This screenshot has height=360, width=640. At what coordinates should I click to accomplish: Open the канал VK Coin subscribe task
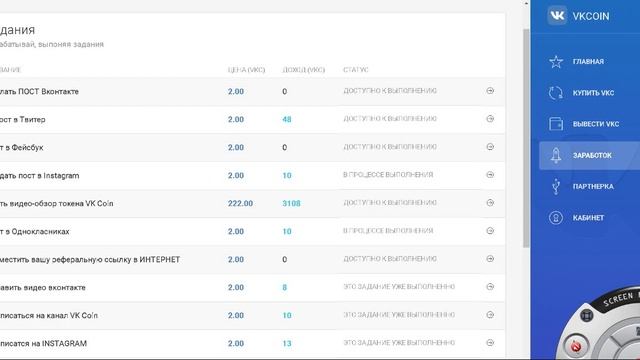point(49,316)
